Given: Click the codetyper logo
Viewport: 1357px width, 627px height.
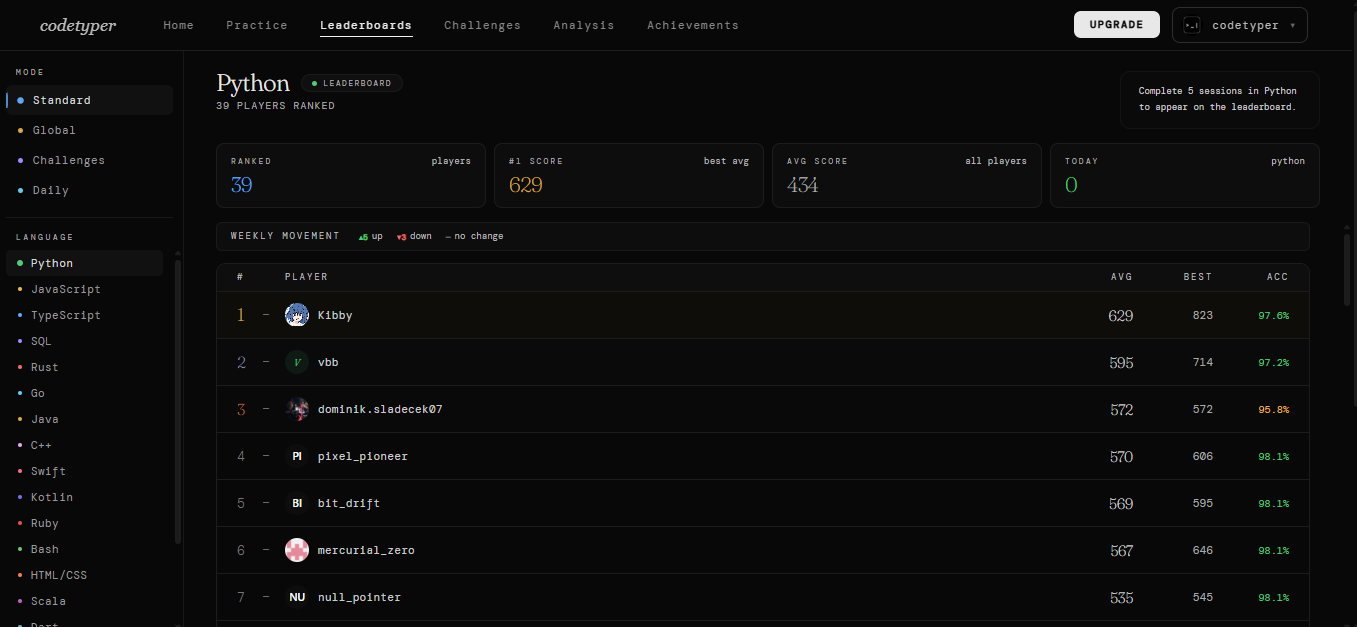Looking at the screenshot, I should coord(78,25).
